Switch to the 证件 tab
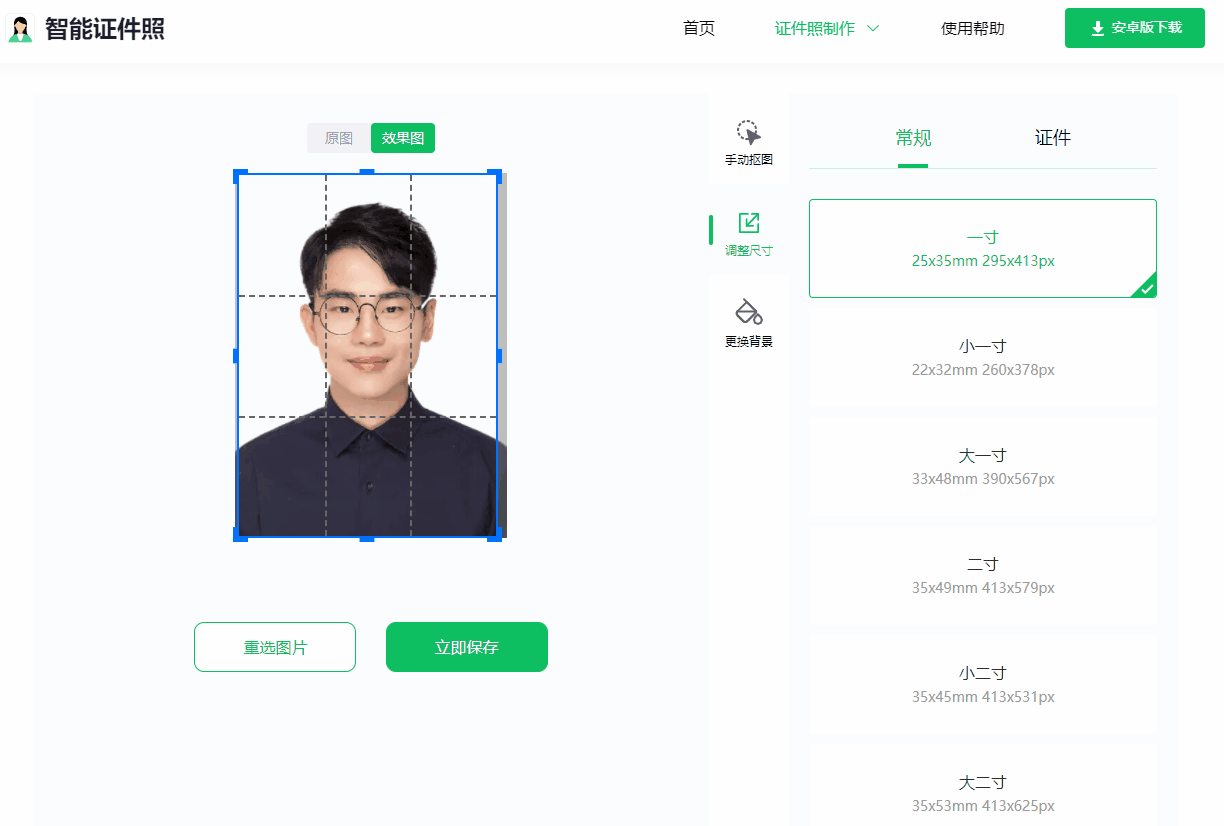Viewport: 1224px width, 826px height. click(x=1053, y=138)
